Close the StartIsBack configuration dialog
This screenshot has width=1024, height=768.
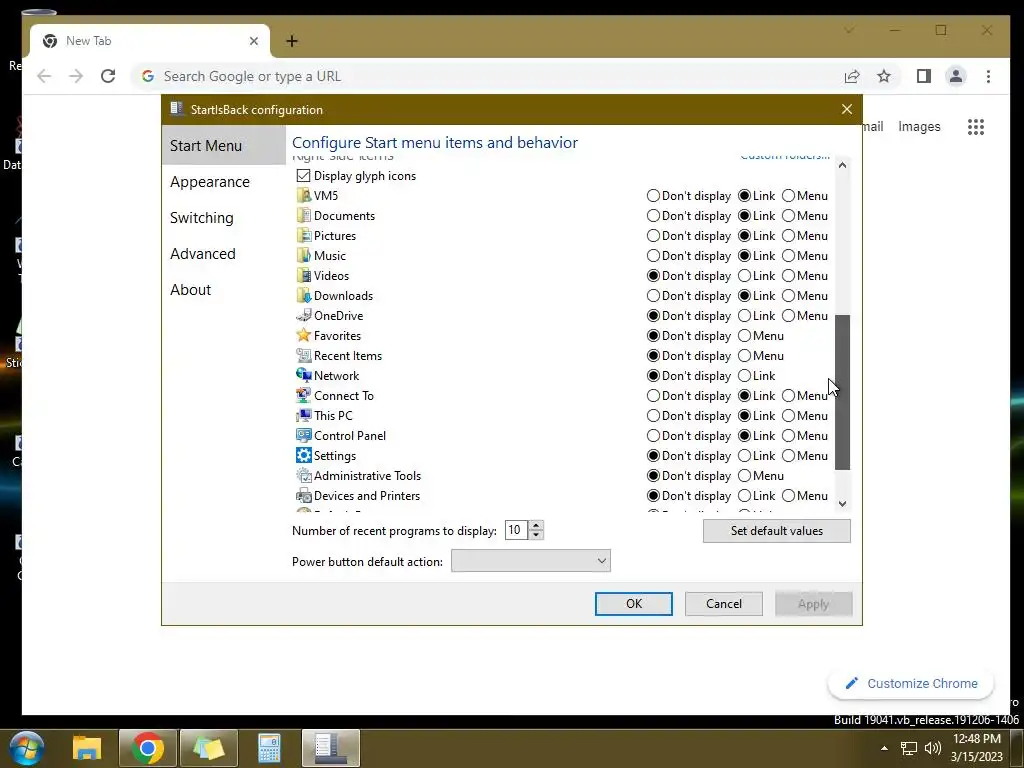click(846, 110)
